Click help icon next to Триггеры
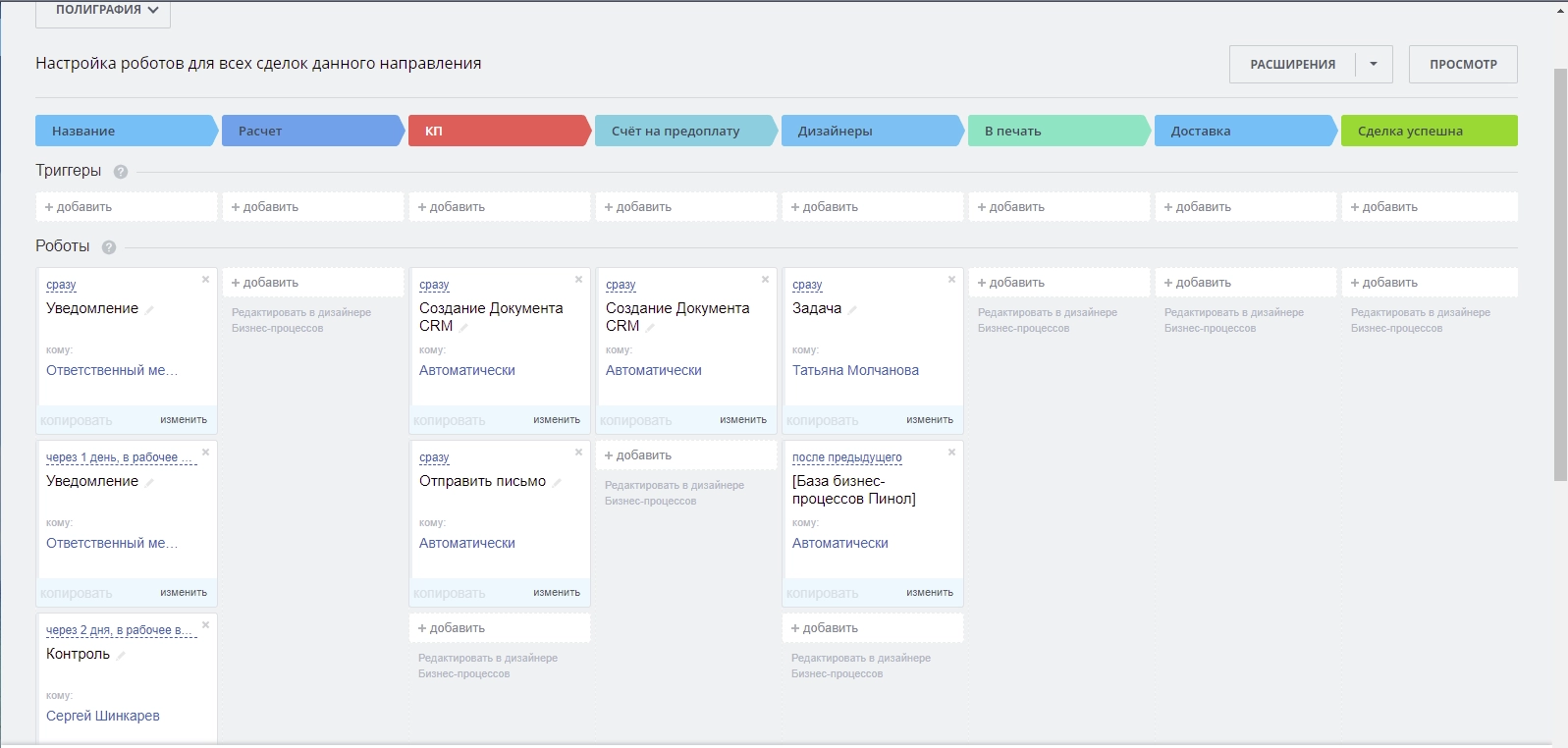 [x=121, y=172]
